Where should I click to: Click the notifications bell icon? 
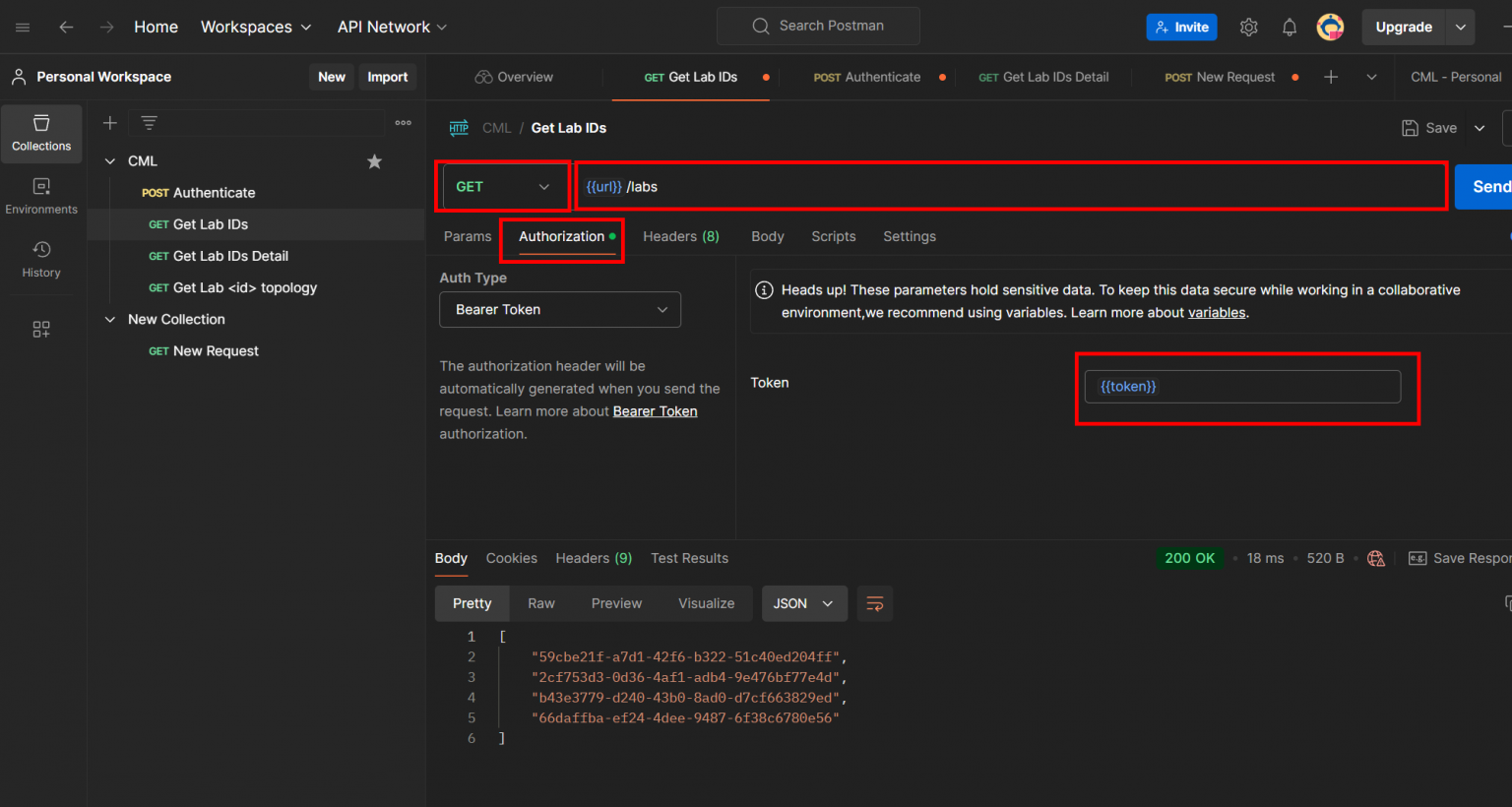point(1289,27)
